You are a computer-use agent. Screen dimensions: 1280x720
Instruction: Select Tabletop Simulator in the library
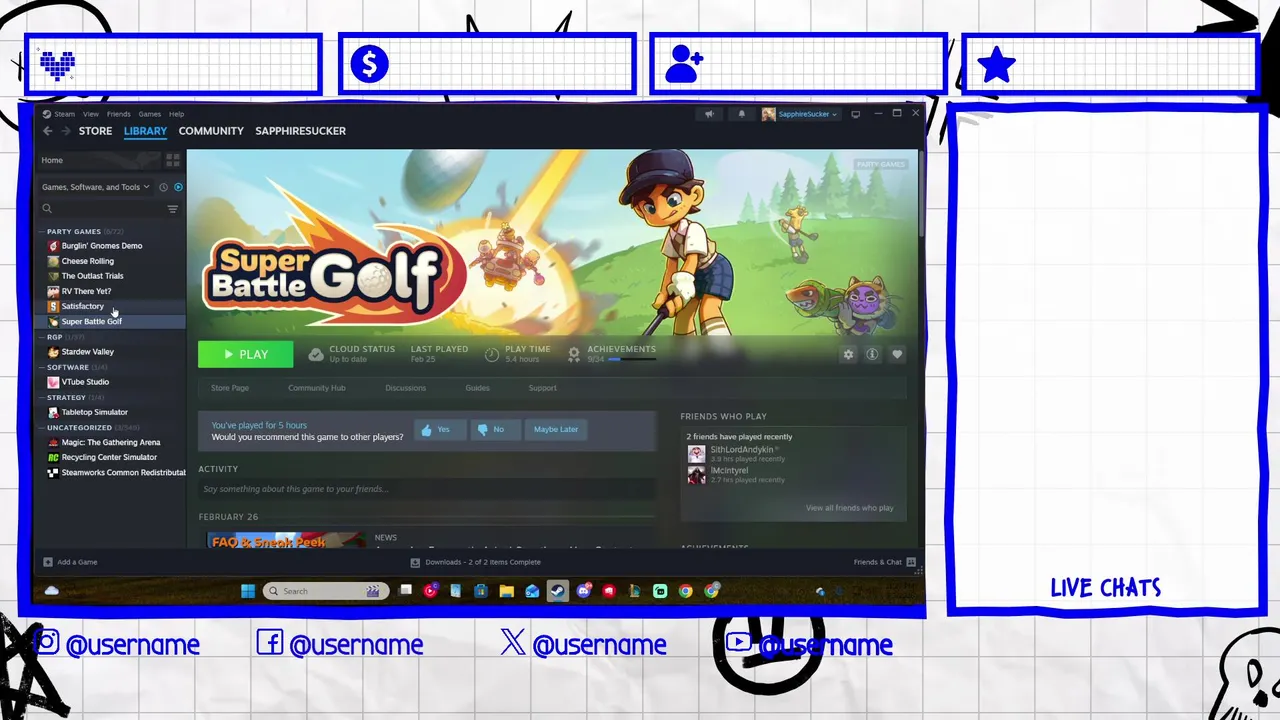(x=95, y=412)
